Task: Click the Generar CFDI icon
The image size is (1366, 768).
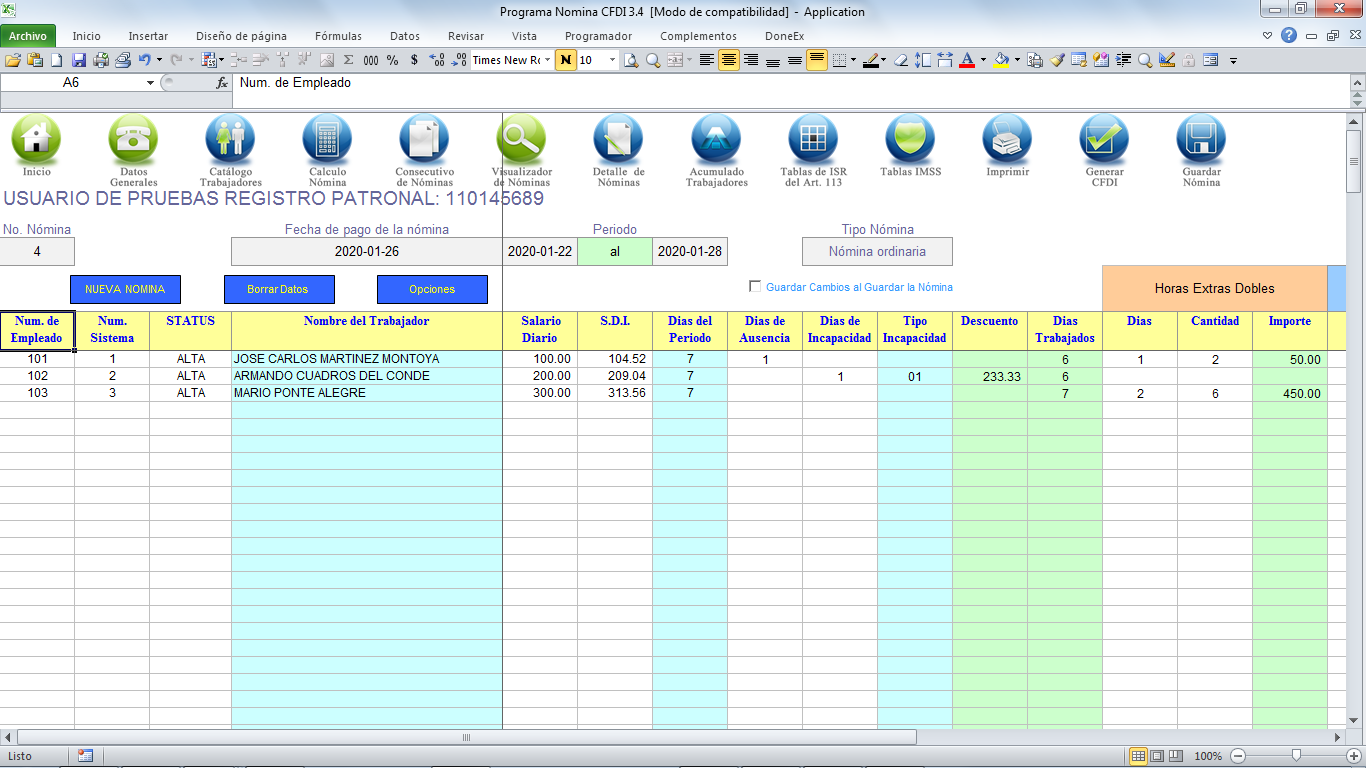Action: pos(1104,140)
